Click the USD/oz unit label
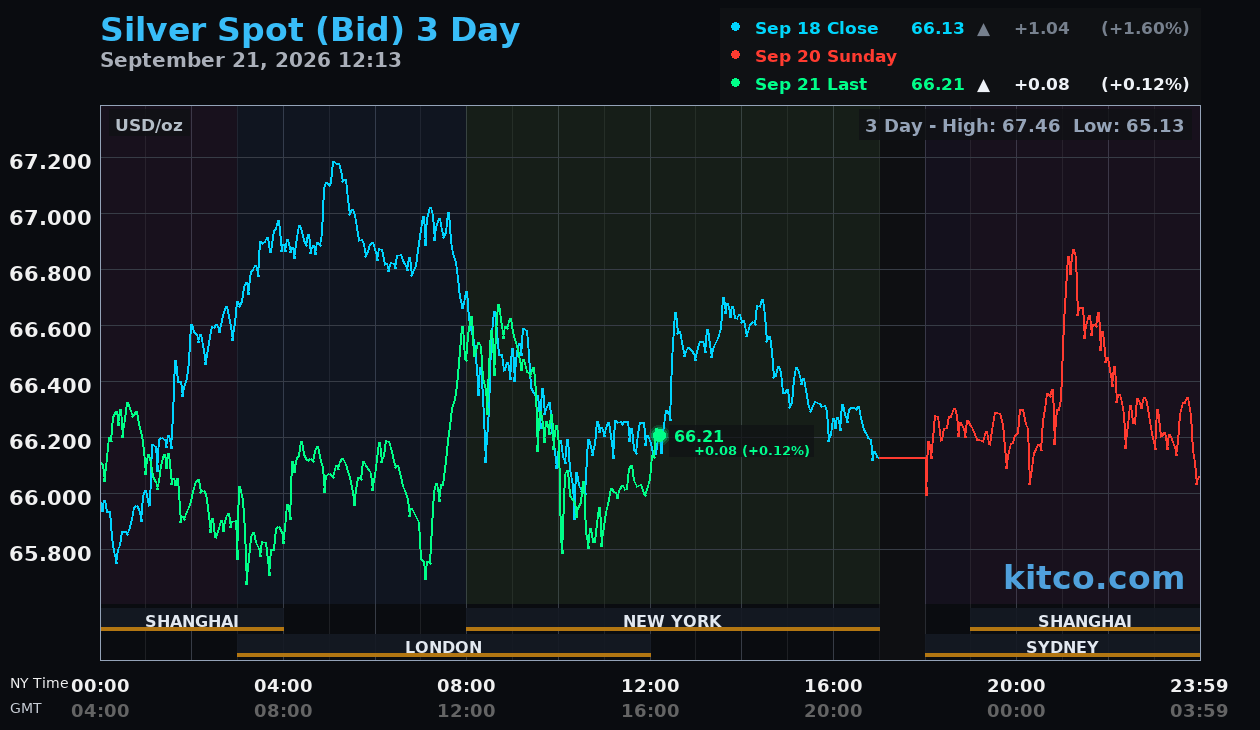Viewport: 1260px width, 730px height. pos(149,126)
